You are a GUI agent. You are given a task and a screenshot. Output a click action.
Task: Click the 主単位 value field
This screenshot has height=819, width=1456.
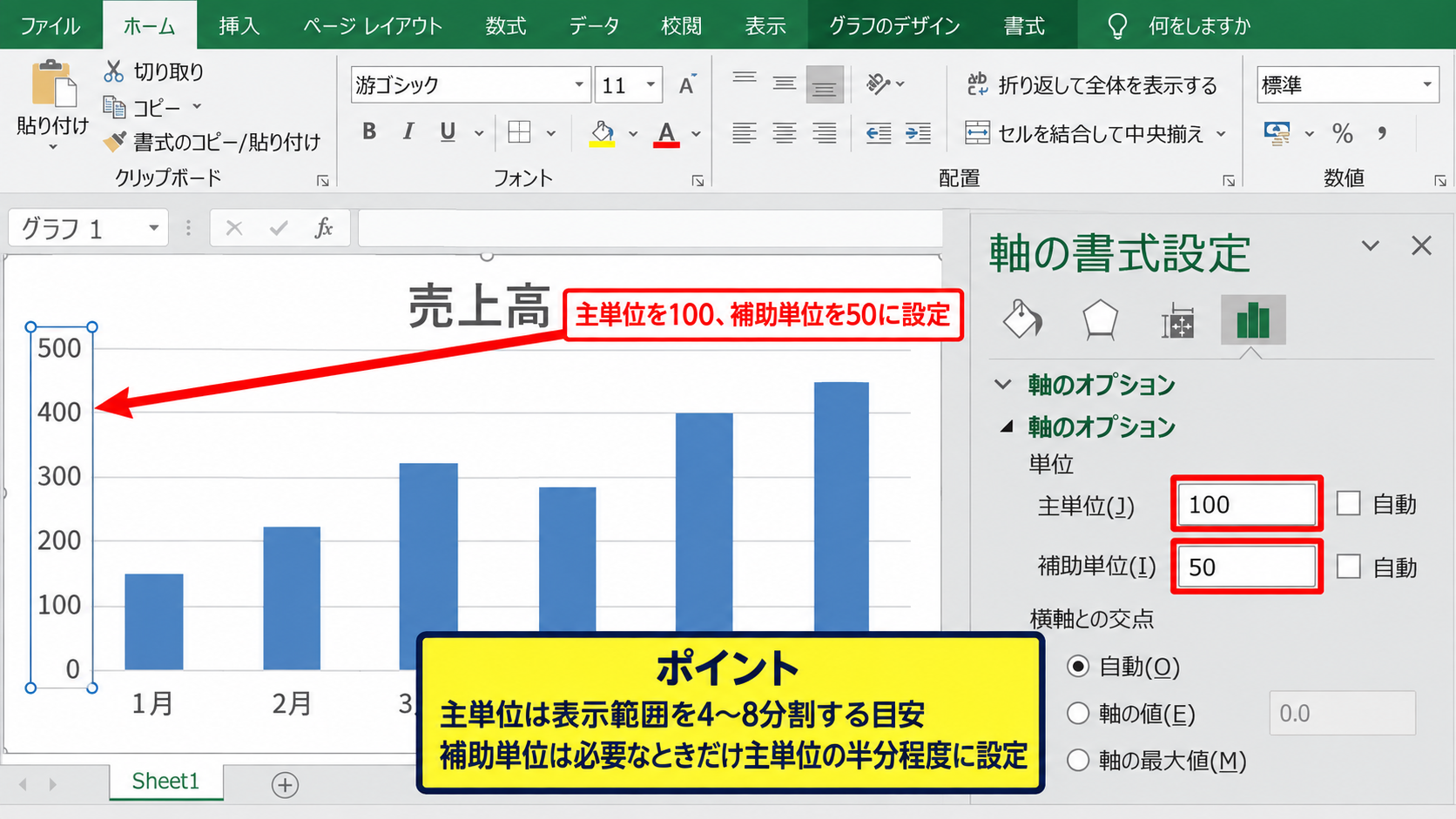tap(1246, 504)
